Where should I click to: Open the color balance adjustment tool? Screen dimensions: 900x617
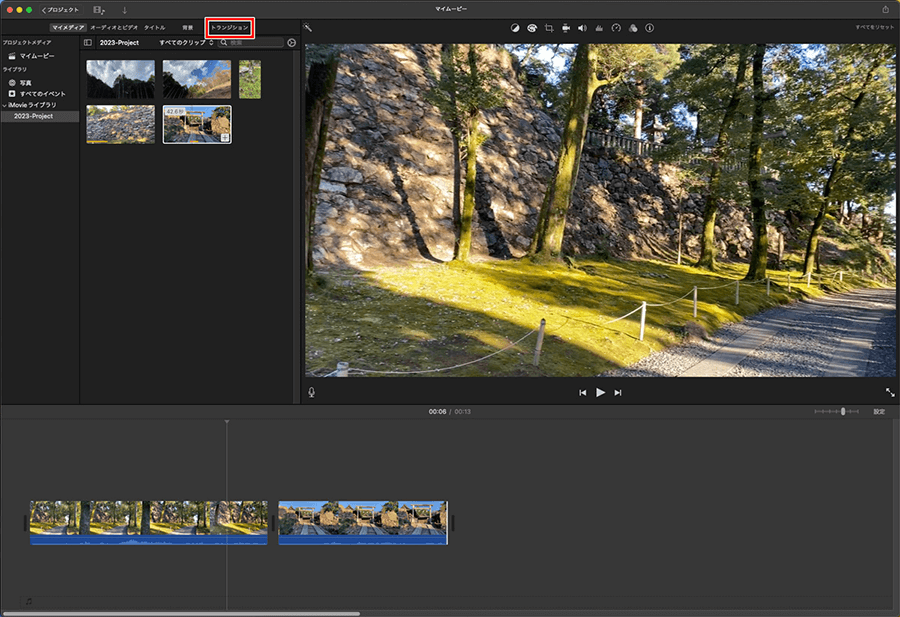515,28
